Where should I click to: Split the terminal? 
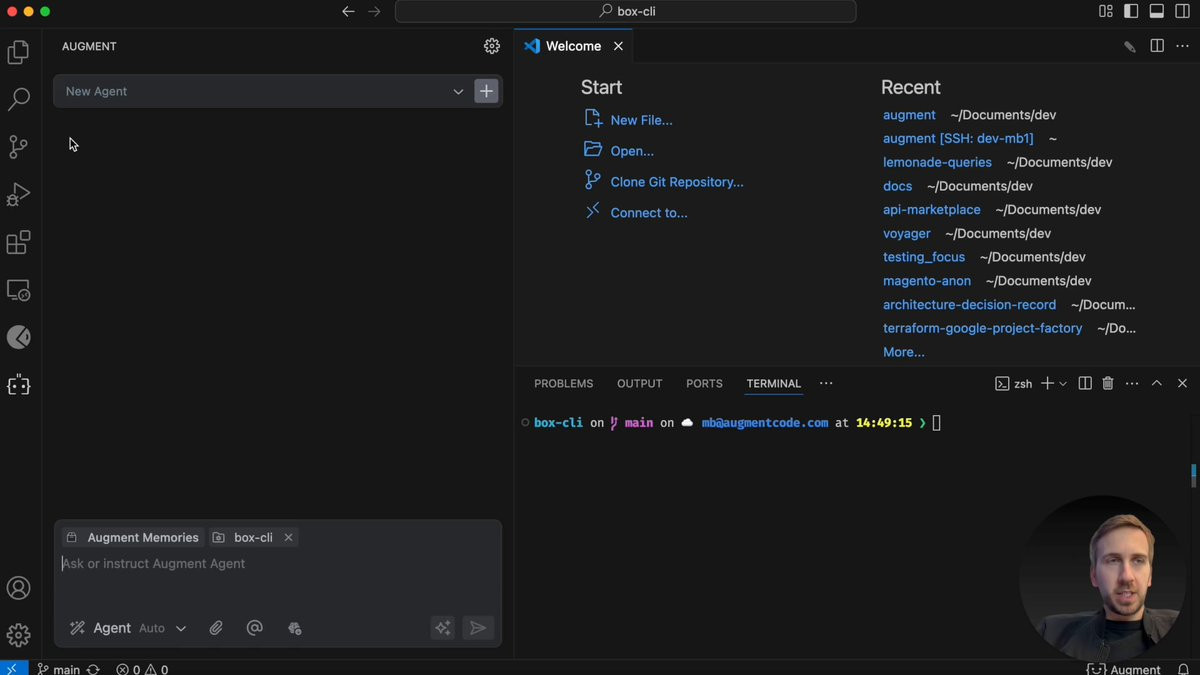pos(1085,383)
